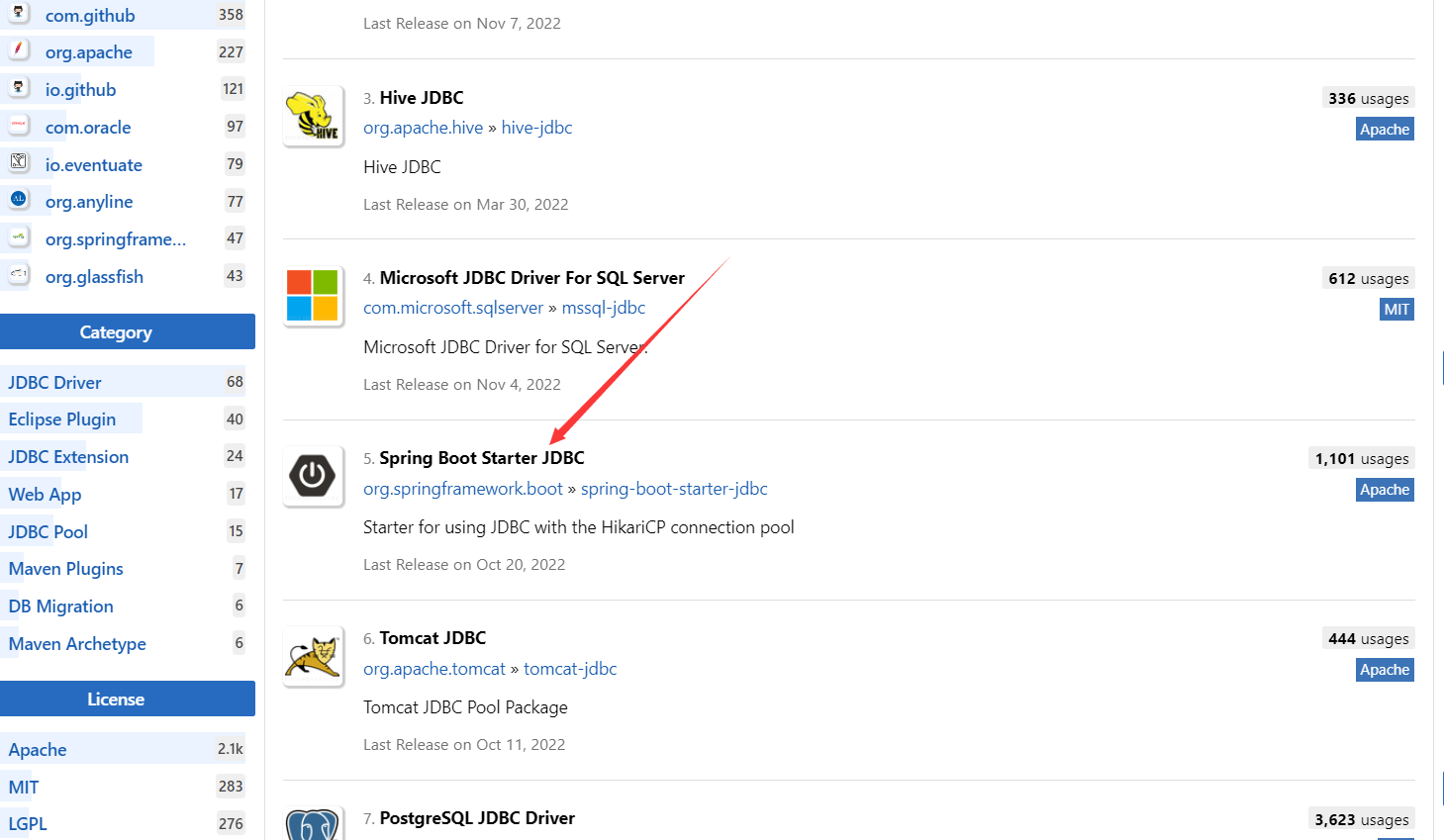
Task: Filter by org.glassfish group
Action: [x=94, y=277]
